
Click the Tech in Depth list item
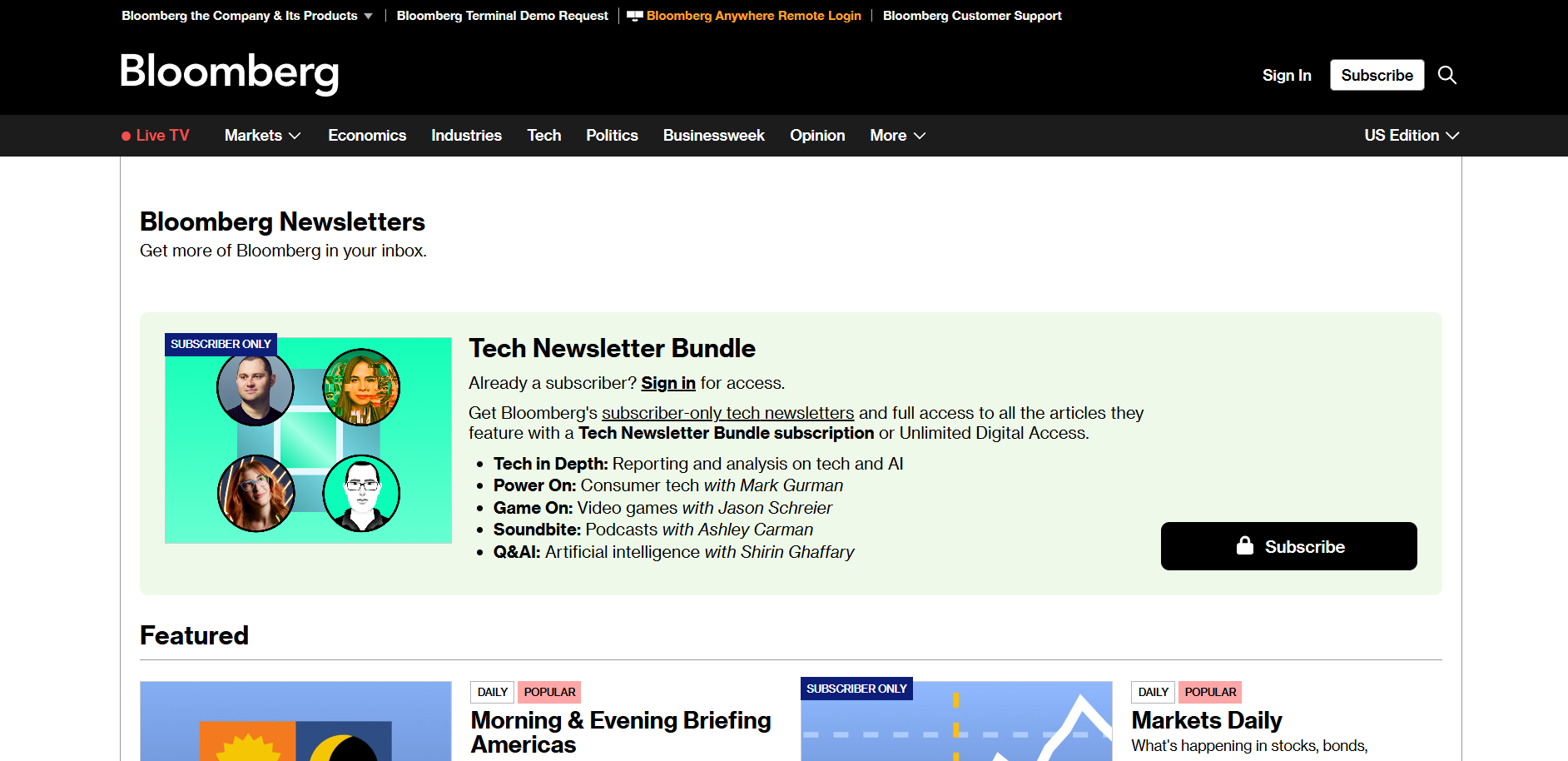(698, 464)
